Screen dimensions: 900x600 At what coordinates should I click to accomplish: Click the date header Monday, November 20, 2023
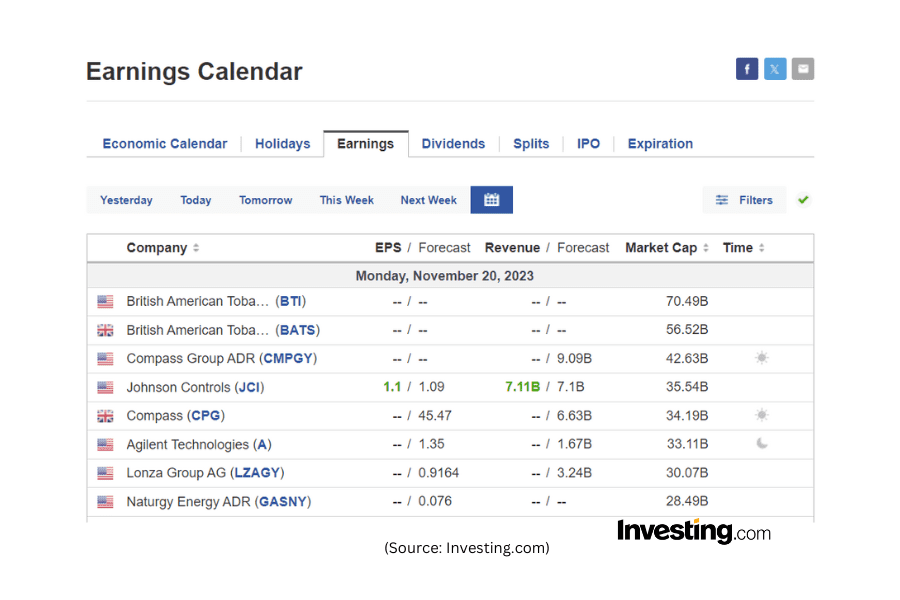pos(445,276)
